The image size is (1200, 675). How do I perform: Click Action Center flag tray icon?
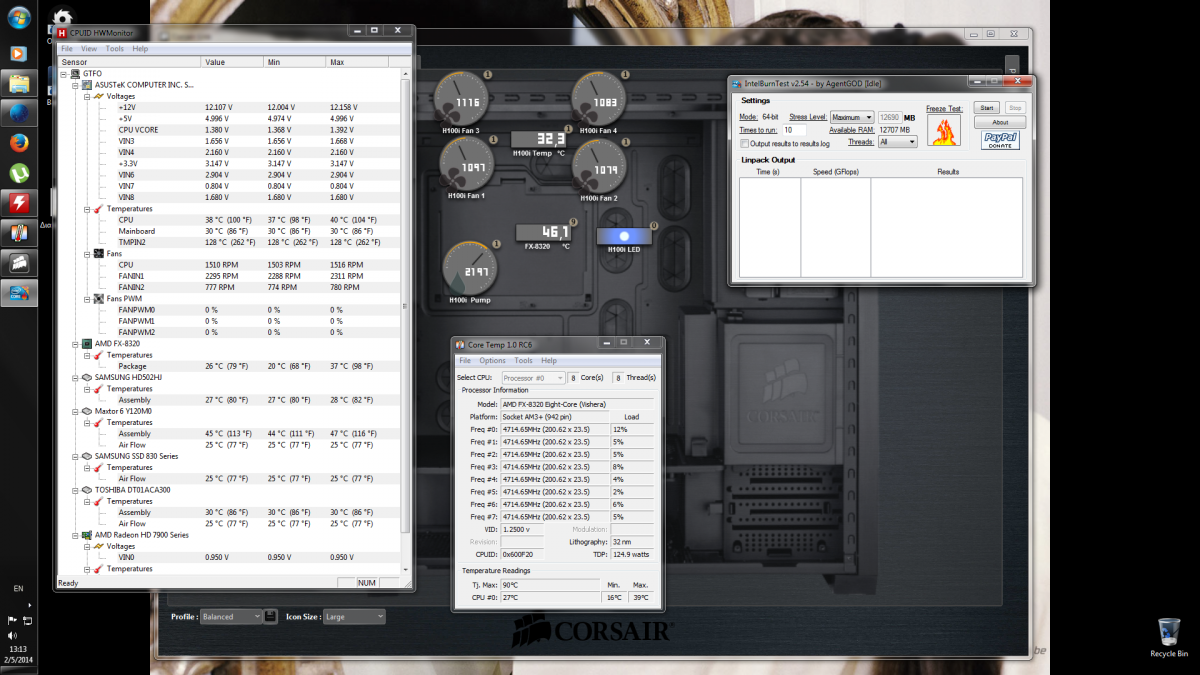tap(12, 620)
